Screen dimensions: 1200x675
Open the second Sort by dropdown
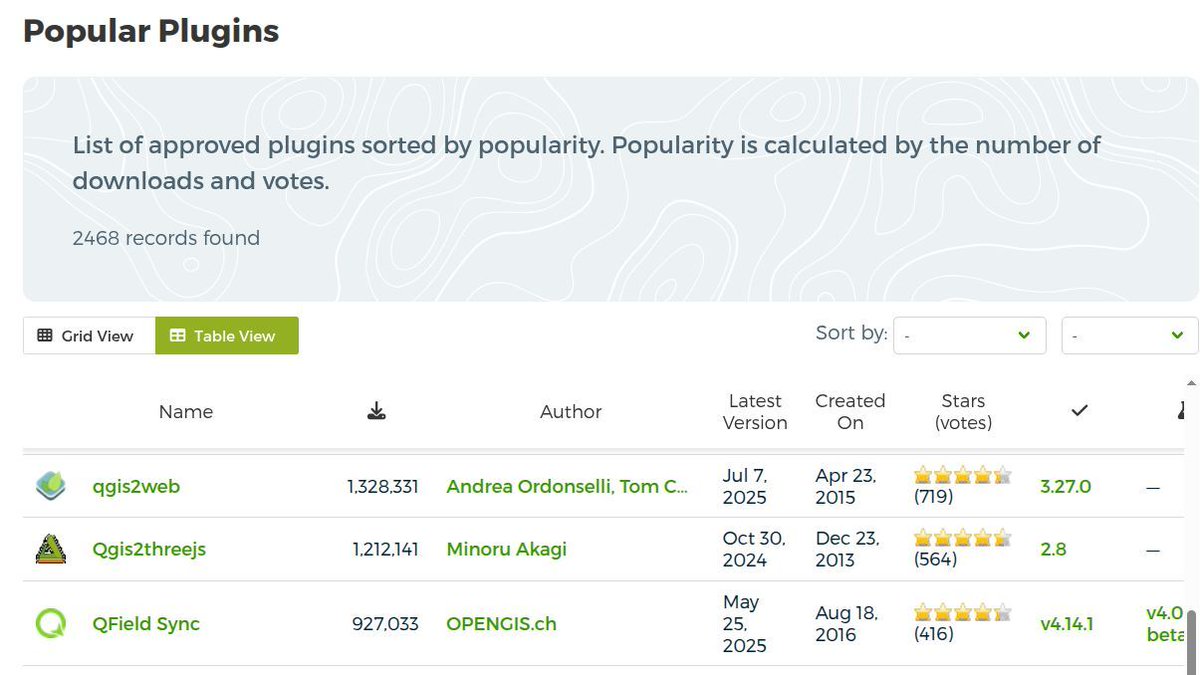tap(1128, 335)
